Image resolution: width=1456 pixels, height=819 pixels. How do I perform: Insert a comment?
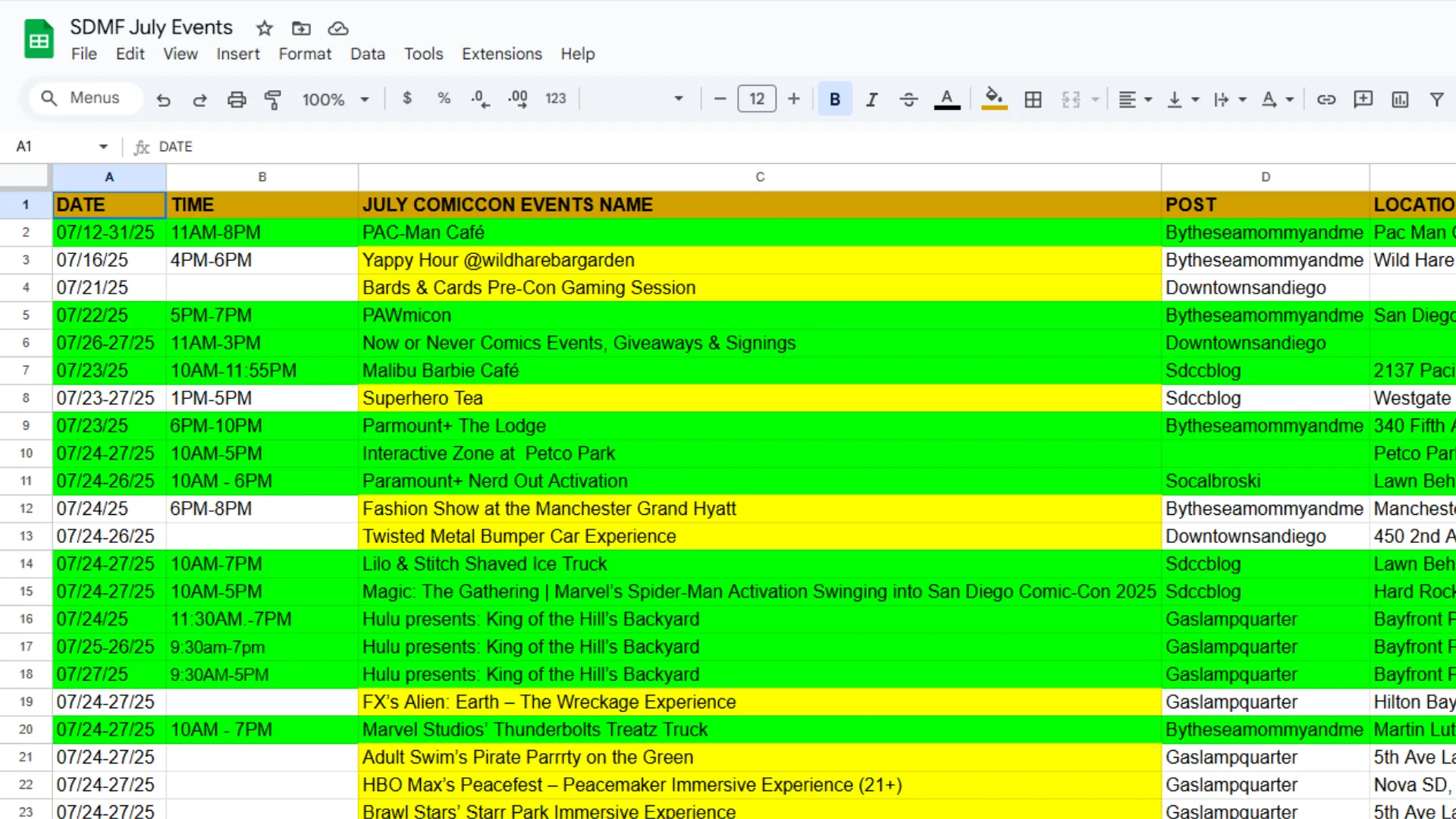click(x=1363, y=99)
